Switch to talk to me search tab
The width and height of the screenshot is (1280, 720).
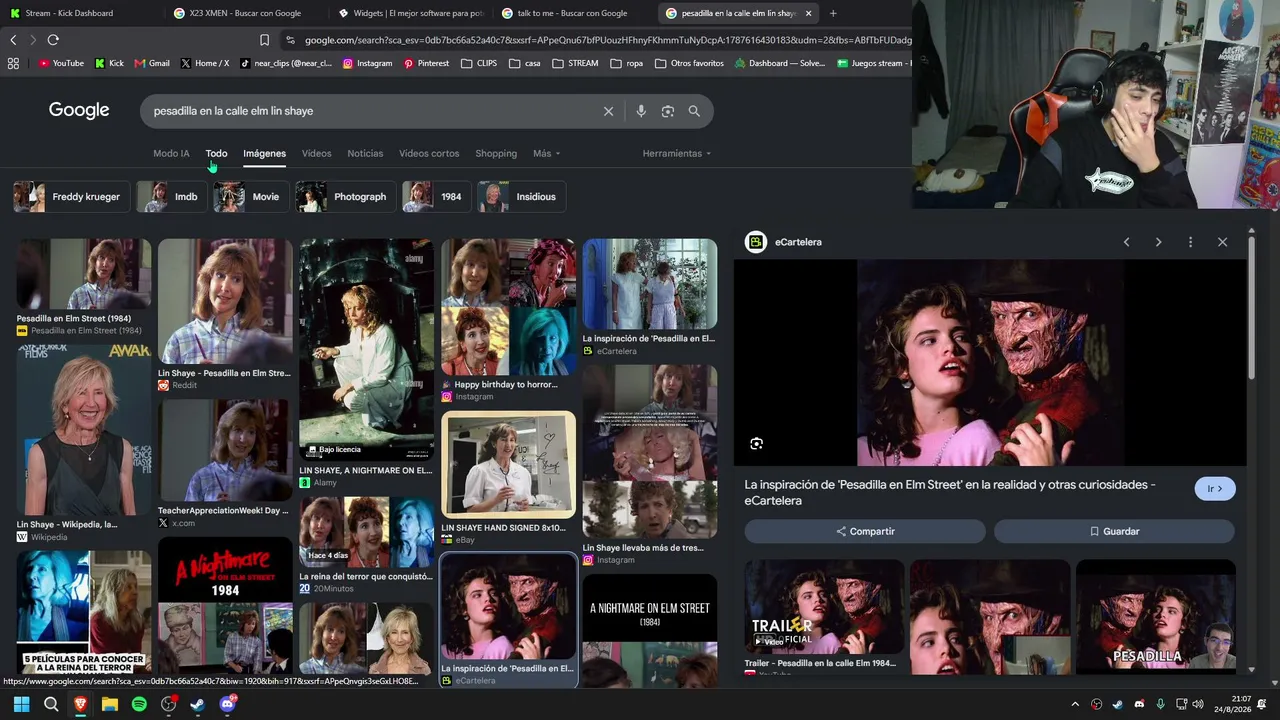tap(574, 13)
